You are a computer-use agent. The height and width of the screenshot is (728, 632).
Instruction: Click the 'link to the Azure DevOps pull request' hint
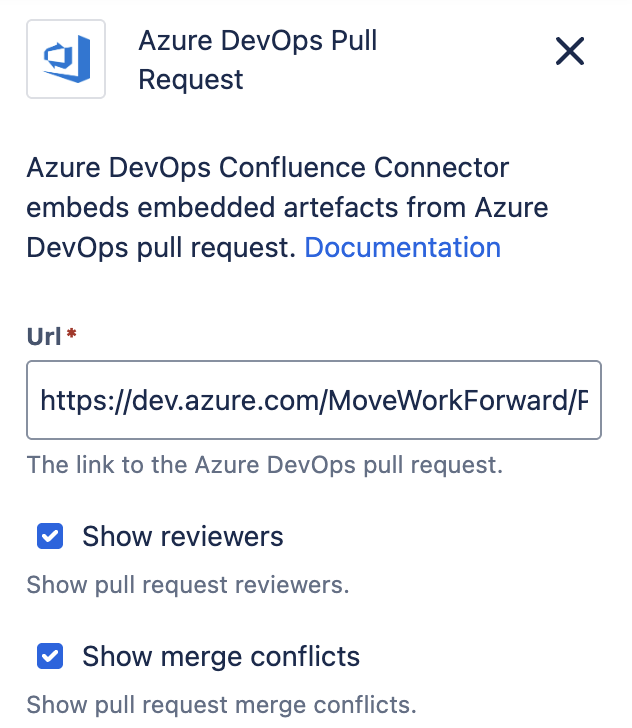(264, 465)
